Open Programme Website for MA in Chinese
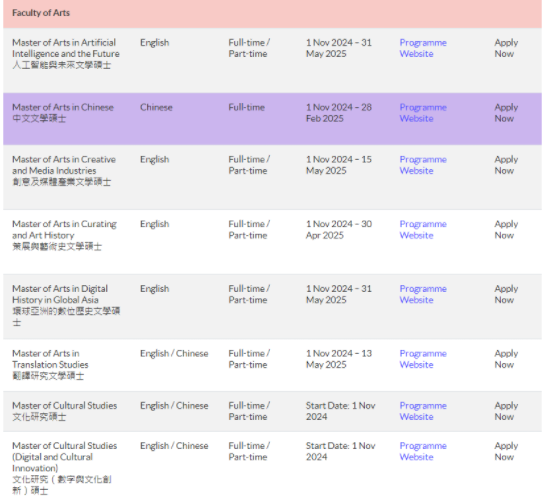This screenshot has height=504, width=548. tap(423, 113)
